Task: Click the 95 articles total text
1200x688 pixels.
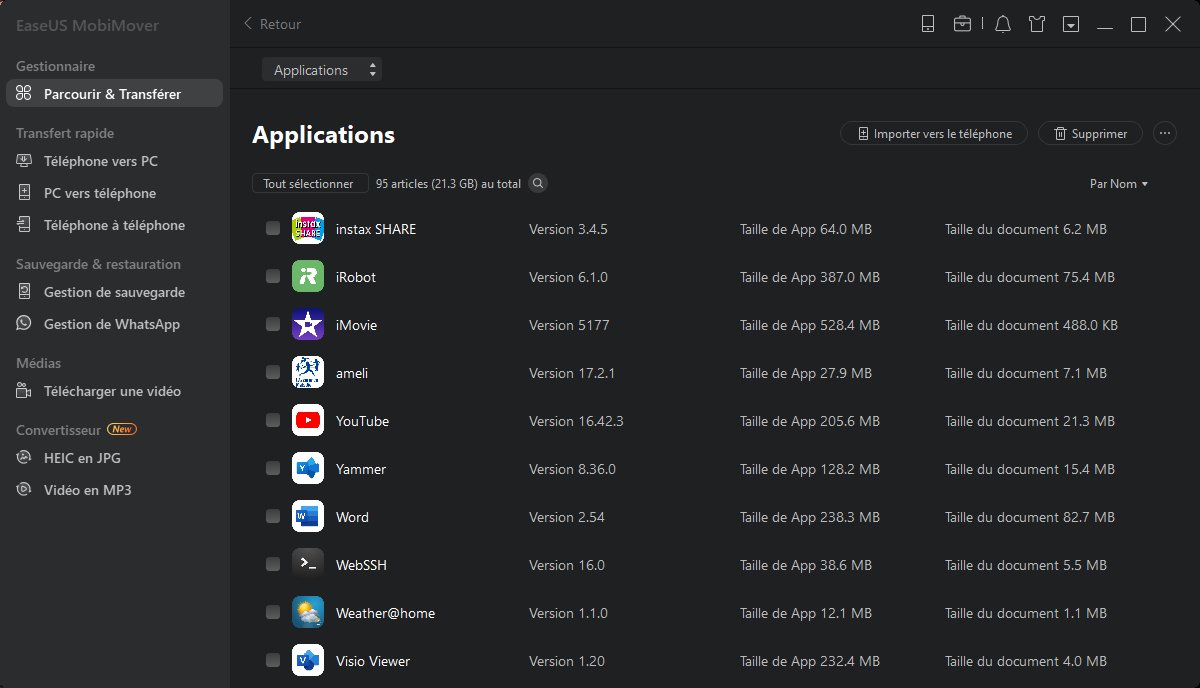Action: point(448,184)
